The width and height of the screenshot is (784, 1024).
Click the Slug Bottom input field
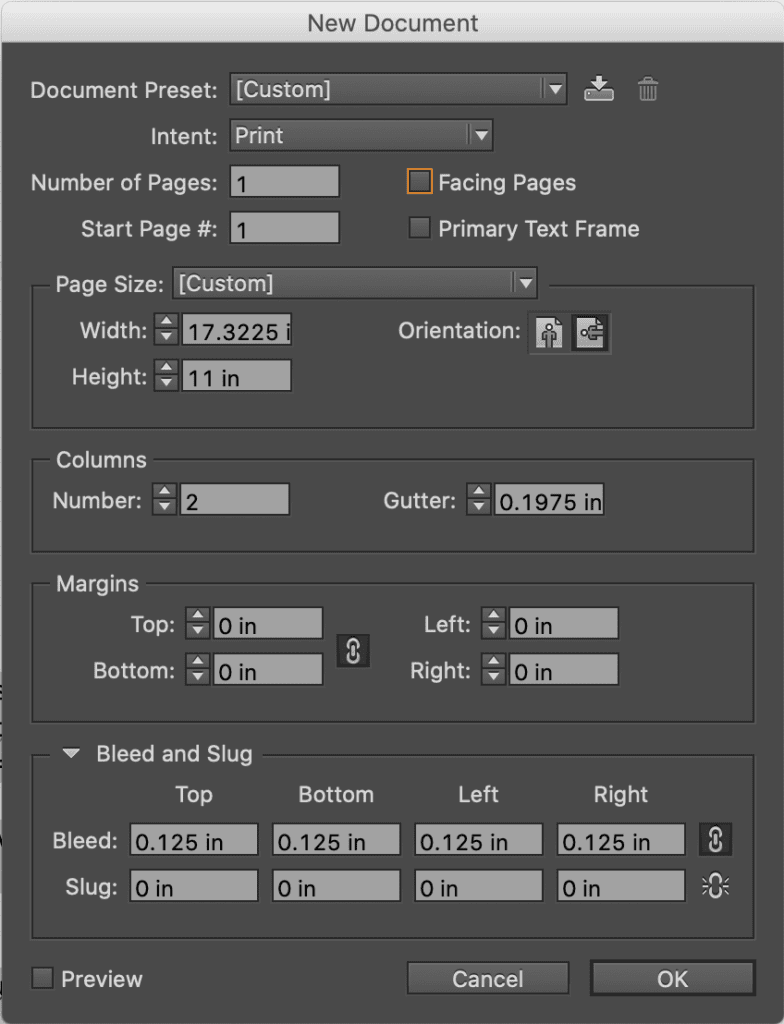(x=336, y=886)
